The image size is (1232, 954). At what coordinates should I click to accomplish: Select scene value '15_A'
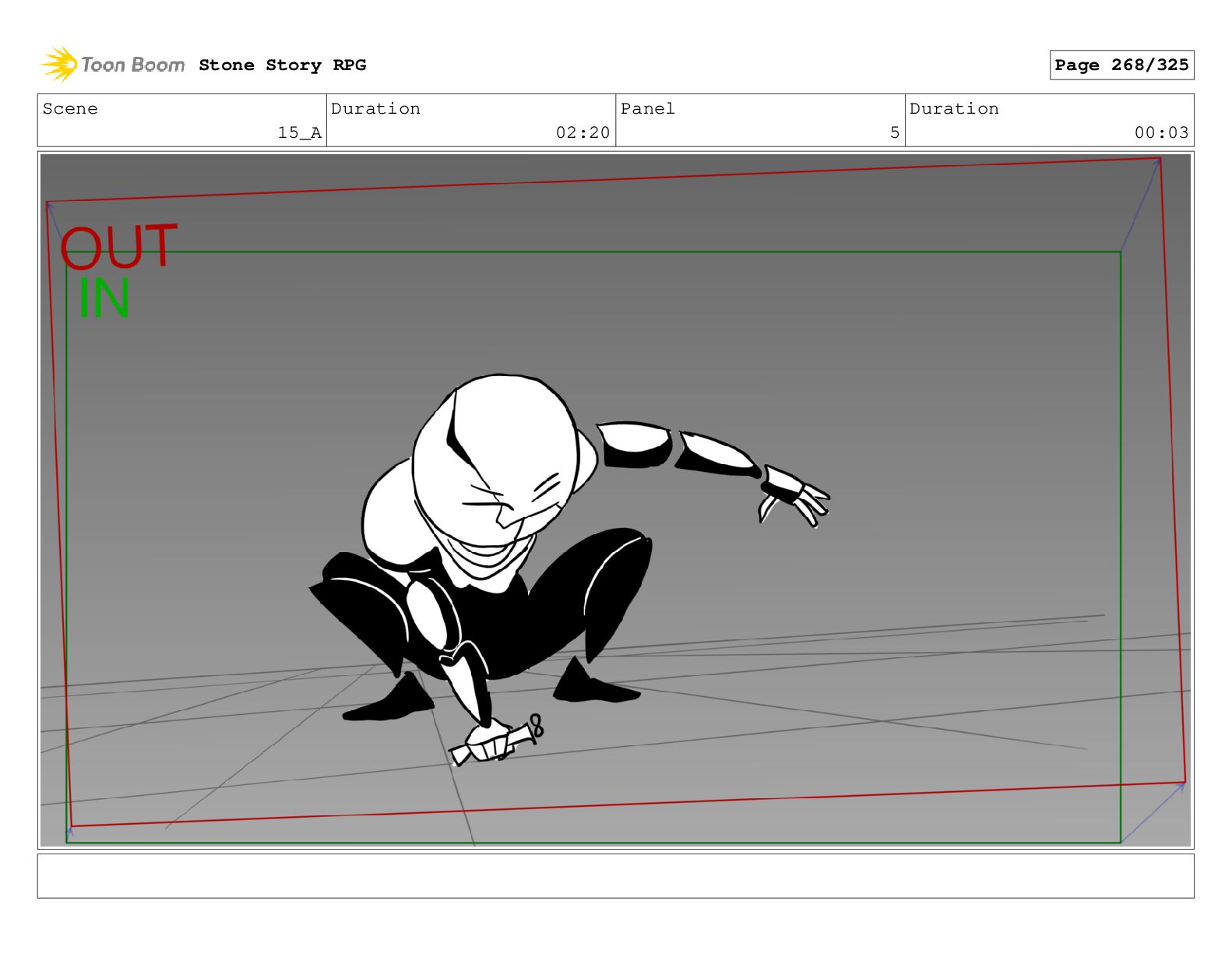300,133
